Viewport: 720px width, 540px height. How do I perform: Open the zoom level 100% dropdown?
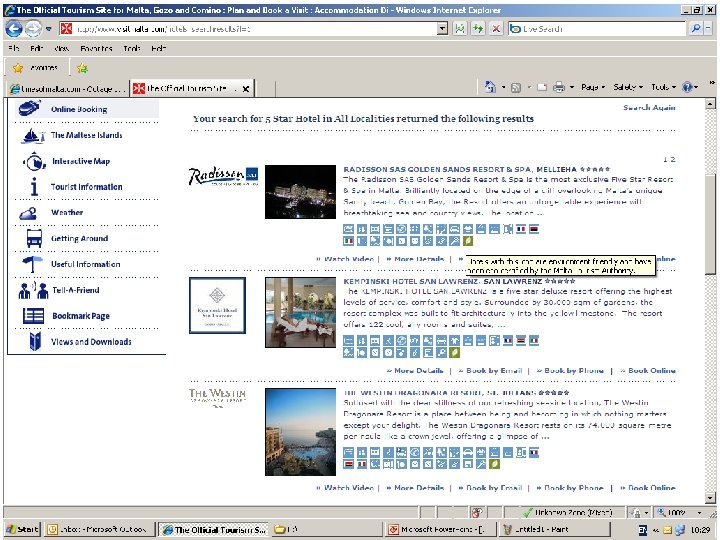pos(699,512)
